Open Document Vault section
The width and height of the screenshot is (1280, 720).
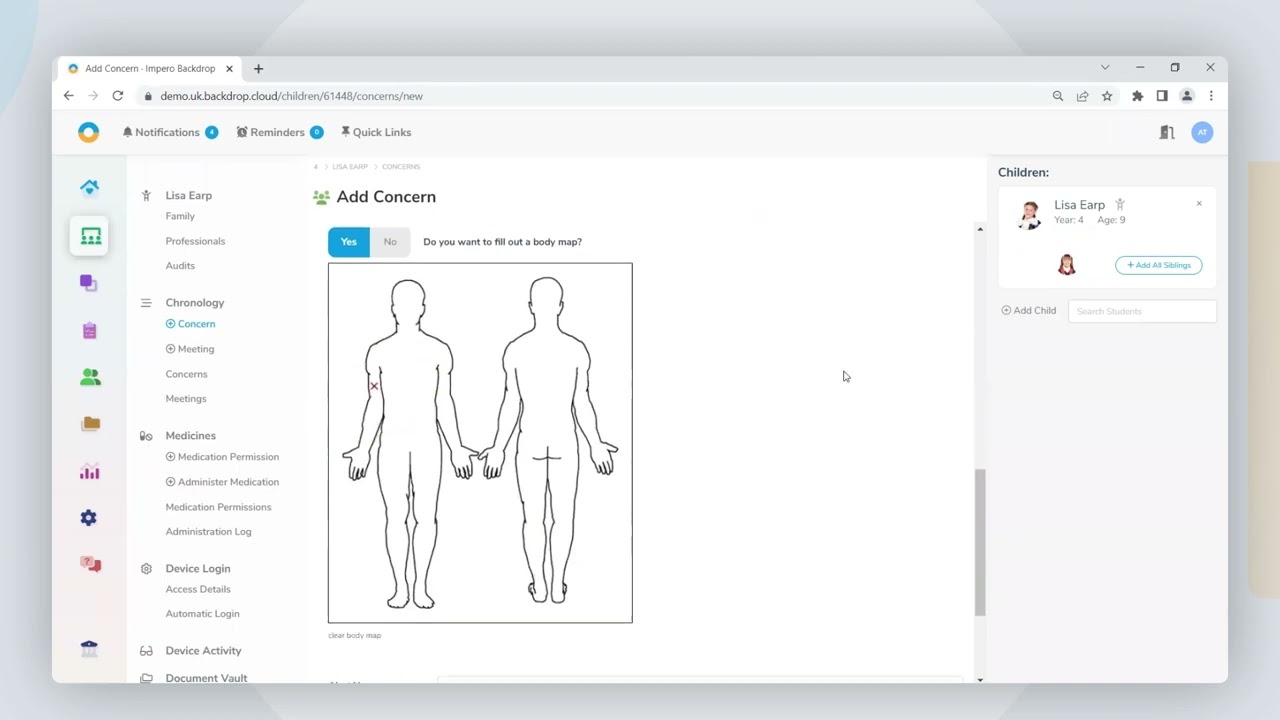(x=206, y=678)
